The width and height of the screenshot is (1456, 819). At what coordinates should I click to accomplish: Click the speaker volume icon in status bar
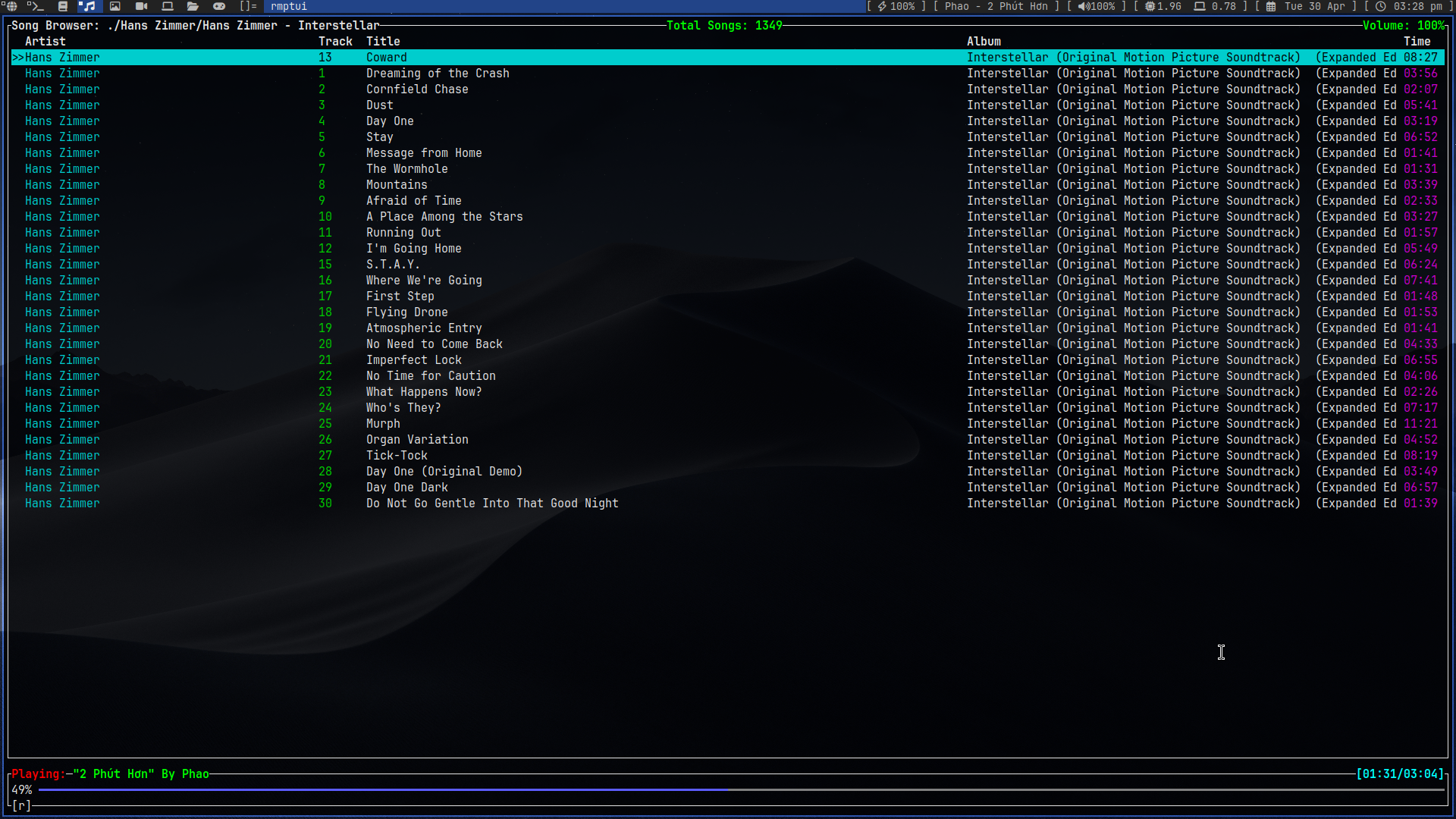tap(1084, 6)
